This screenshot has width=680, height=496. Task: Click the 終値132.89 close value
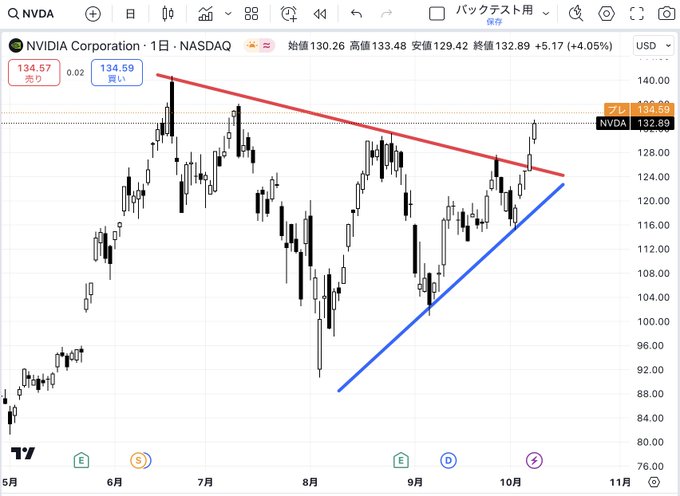pos(501,46)
